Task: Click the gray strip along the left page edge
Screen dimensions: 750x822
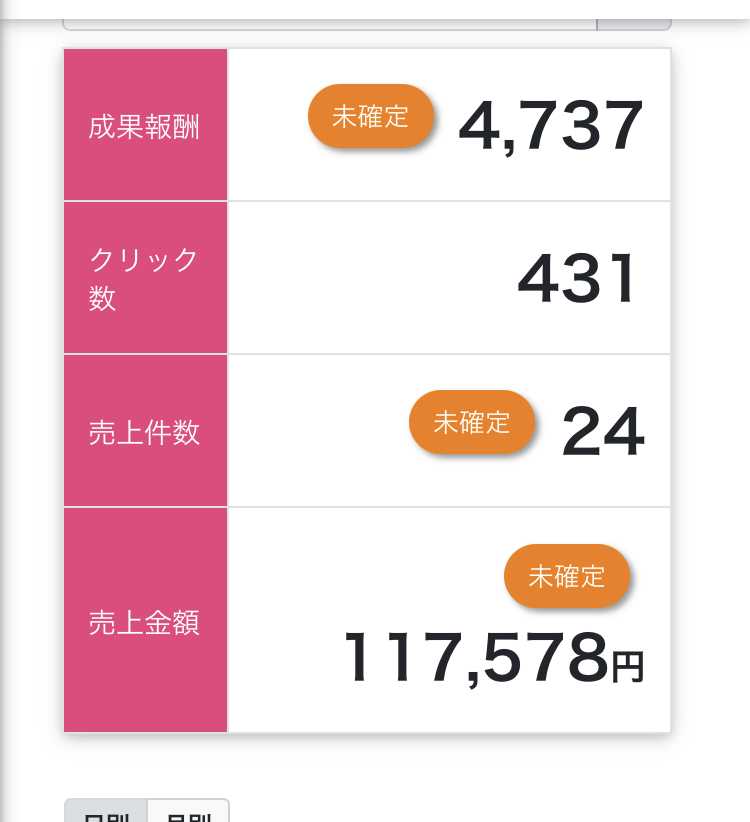Action: pyautogui.click(x=3, y=419)
